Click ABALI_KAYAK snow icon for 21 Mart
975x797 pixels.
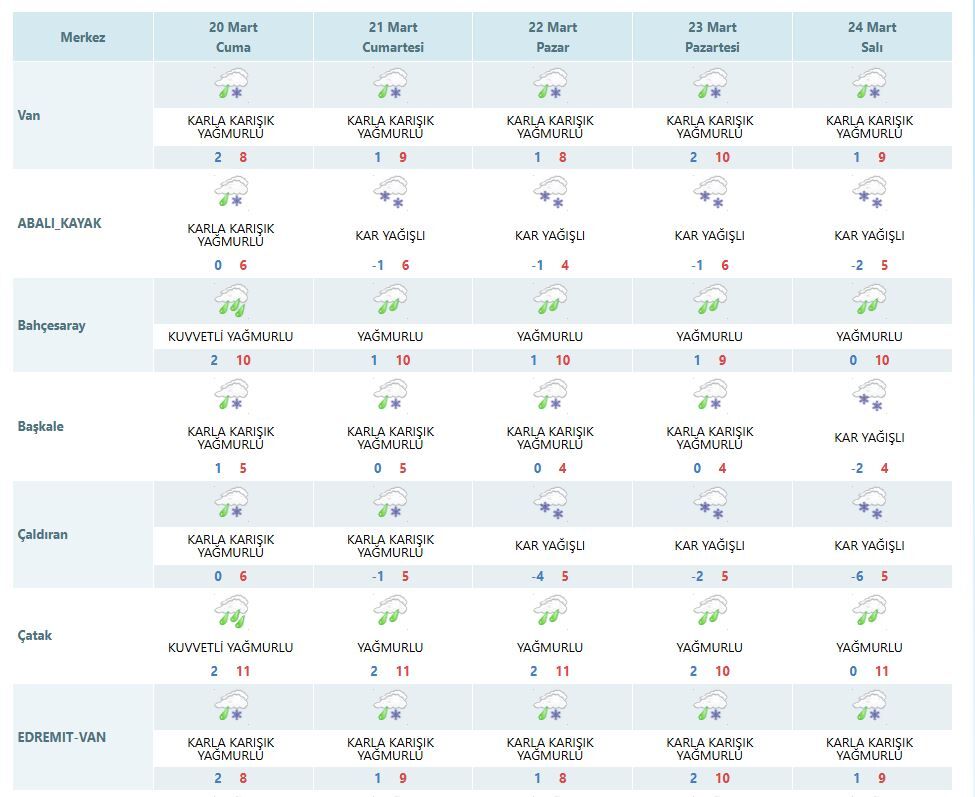[x=390, y=192]
